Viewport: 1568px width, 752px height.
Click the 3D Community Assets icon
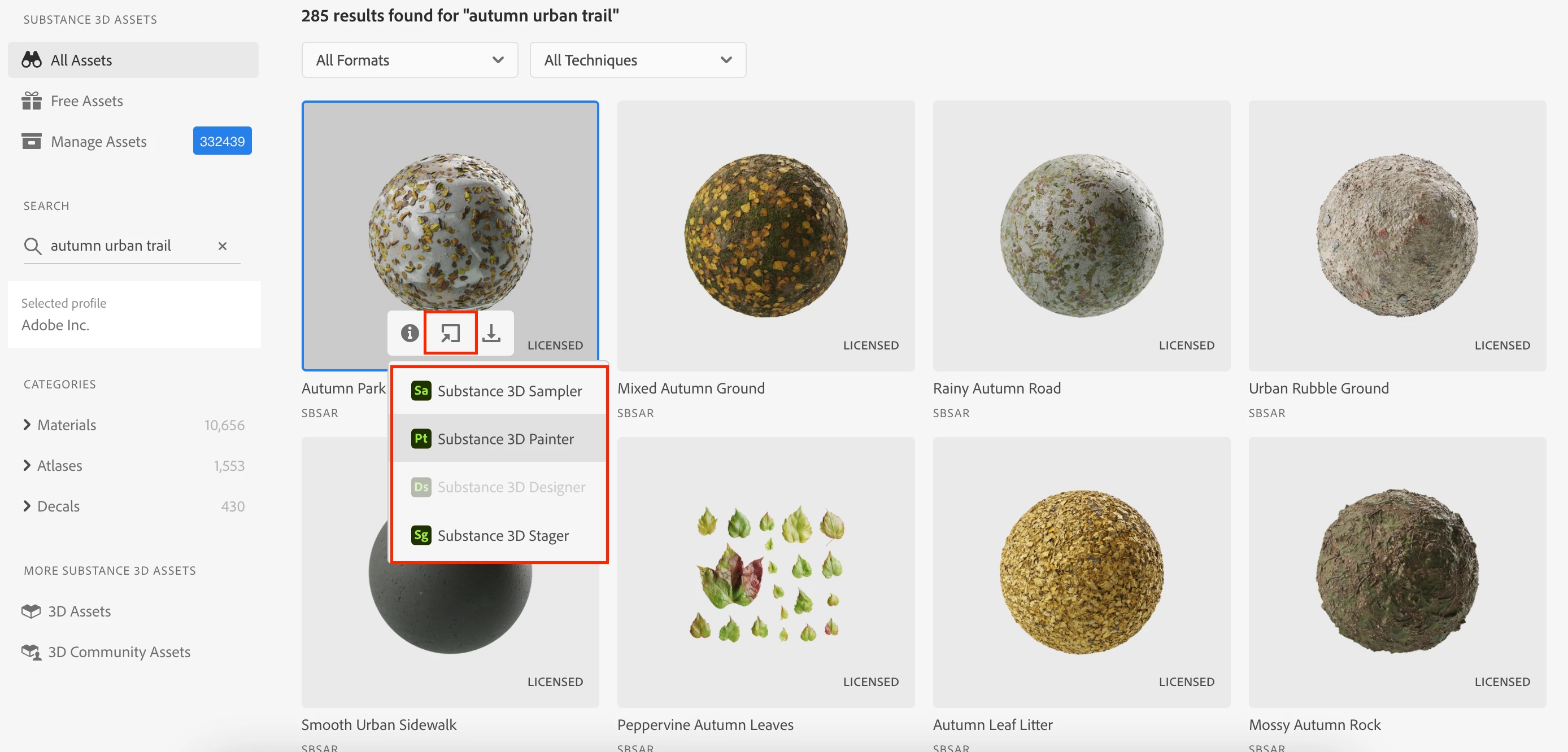(31, 652)
